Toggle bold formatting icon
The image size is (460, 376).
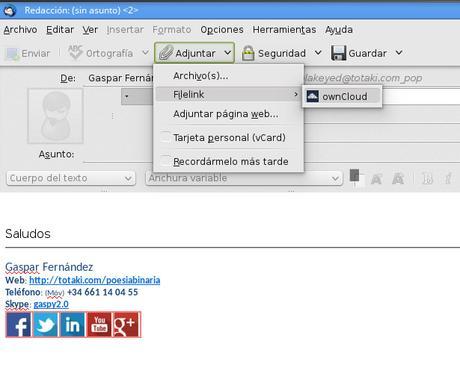[427, 179]
